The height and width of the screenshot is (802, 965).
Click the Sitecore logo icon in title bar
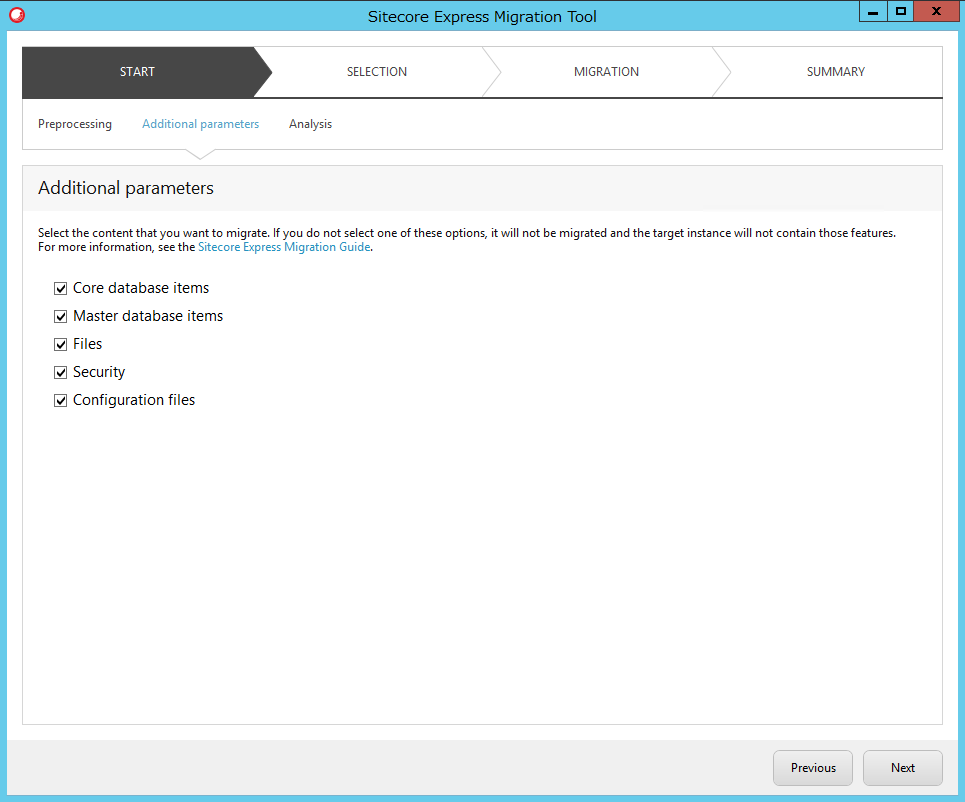point(17,15)
